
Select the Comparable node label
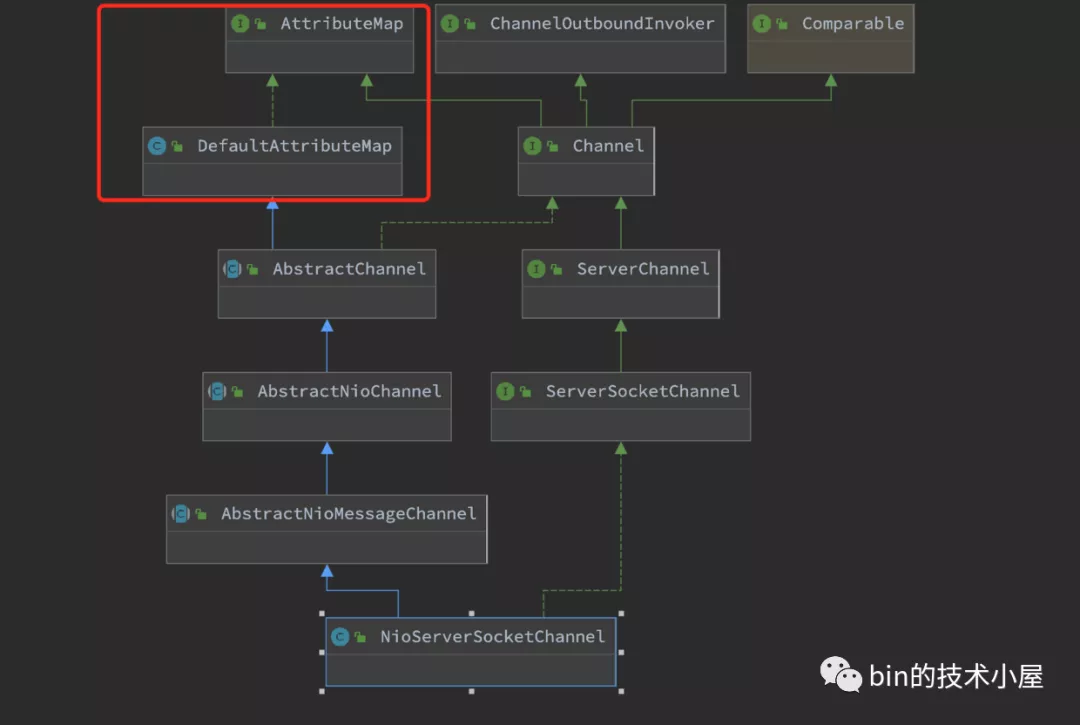[x=853, y=24]
